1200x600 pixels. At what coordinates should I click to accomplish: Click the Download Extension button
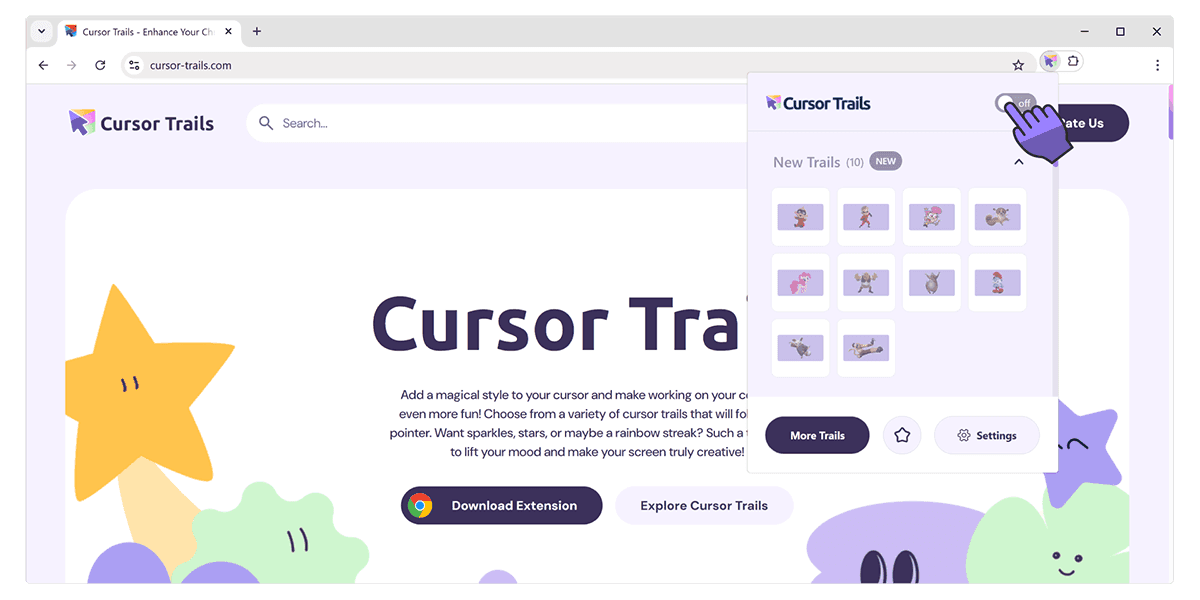[x=502, y=505]
